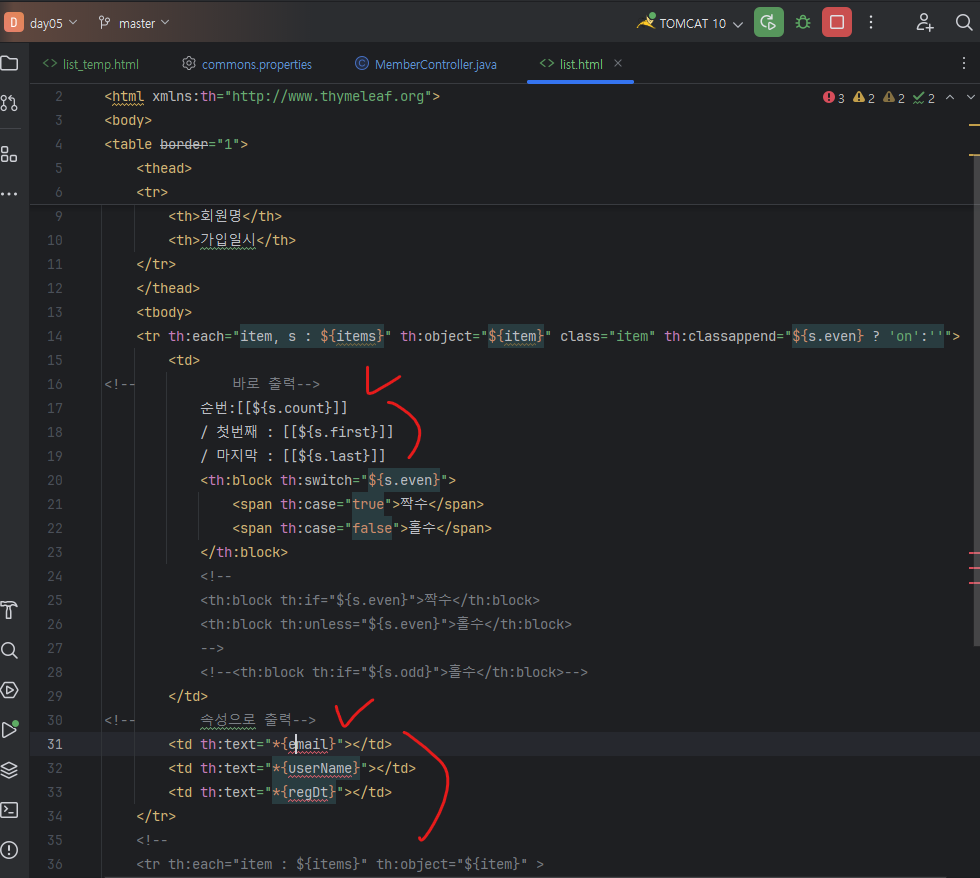The image size is (980, 878).
Task: Switch to commons.properties tab
Action: tap(247, 64)
